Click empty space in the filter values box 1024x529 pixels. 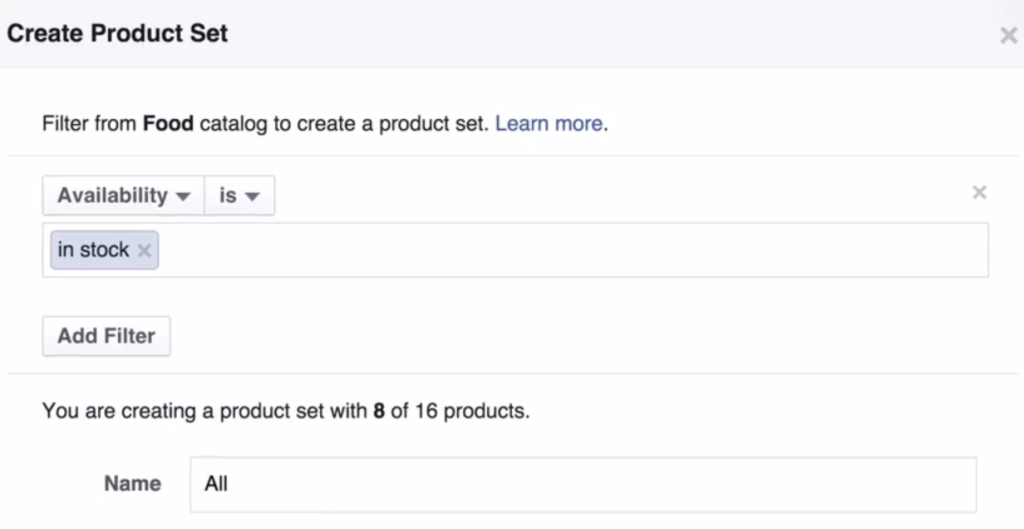(570, 250)
